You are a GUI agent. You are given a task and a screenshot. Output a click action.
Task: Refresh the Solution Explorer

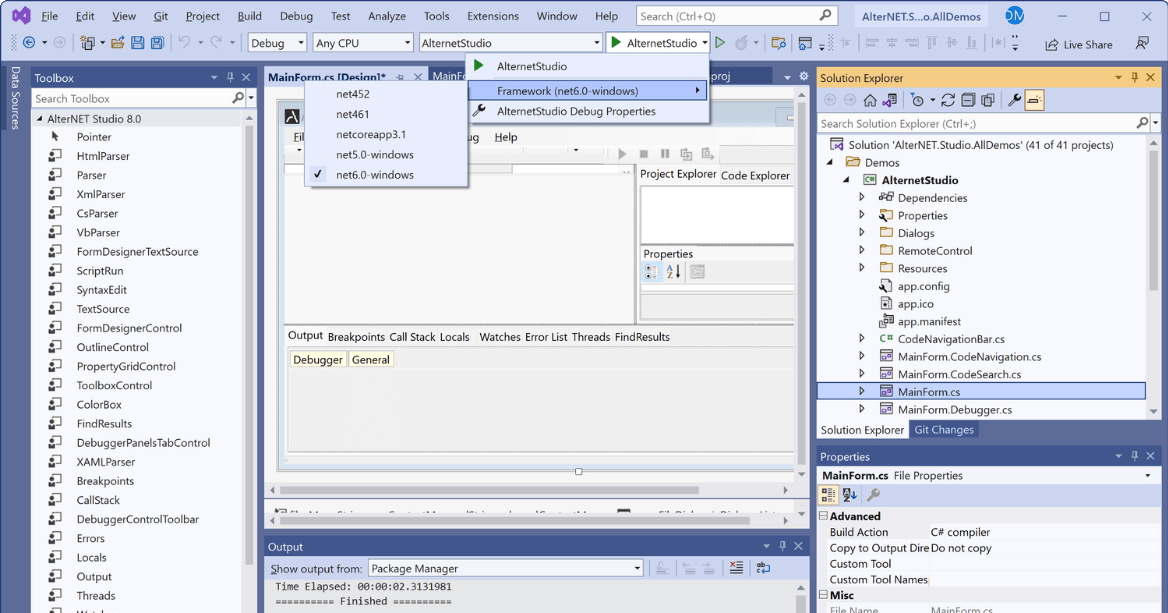(948, 99)
